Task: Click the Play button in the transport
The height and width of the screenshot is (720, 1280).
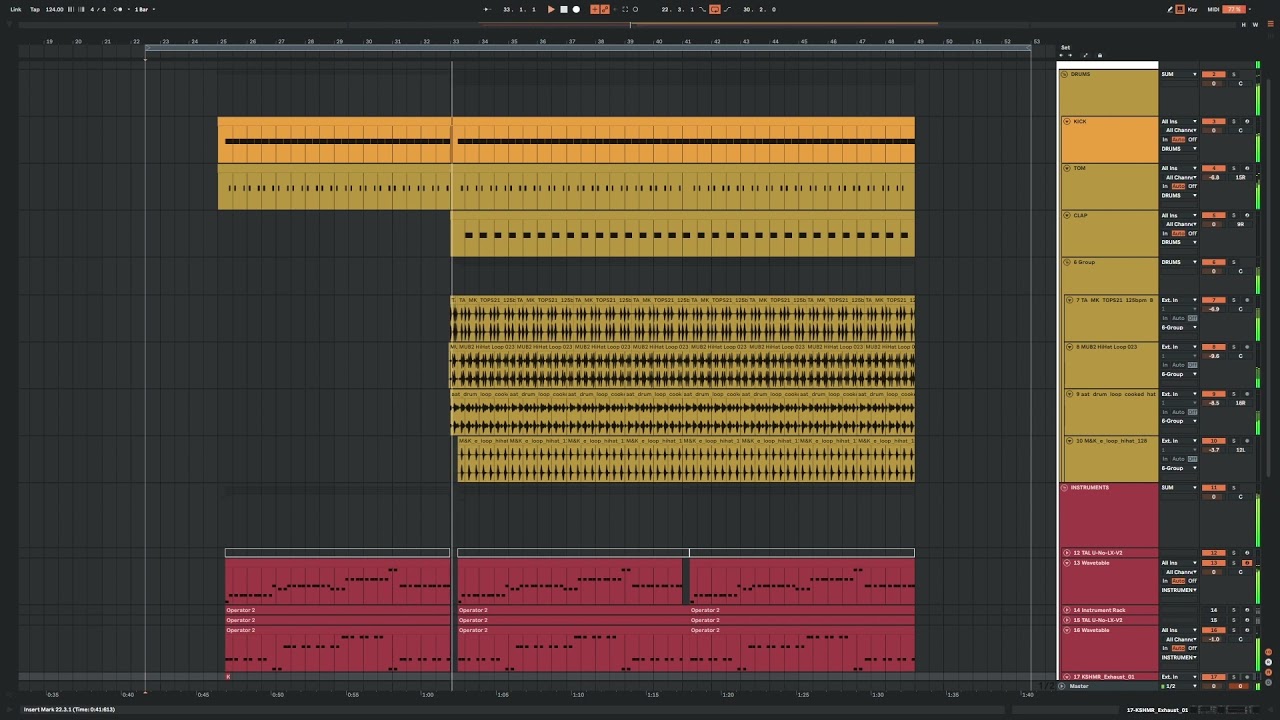Action: 551,9
